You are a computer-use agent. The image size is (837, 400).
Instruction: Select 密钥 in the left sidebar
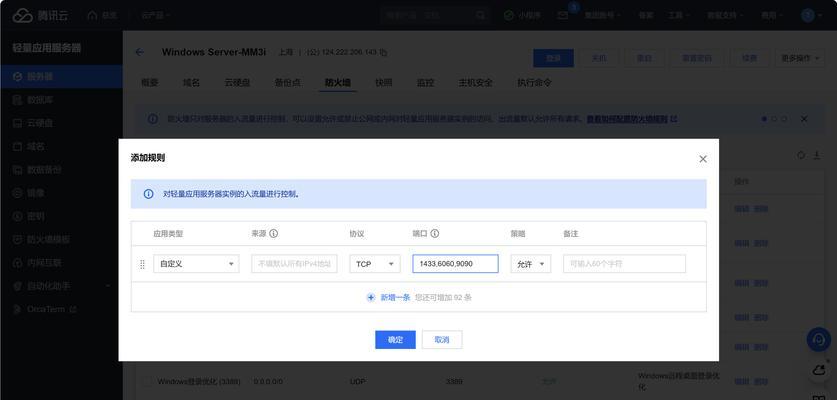pyautogui.click(x=61, y=216)
